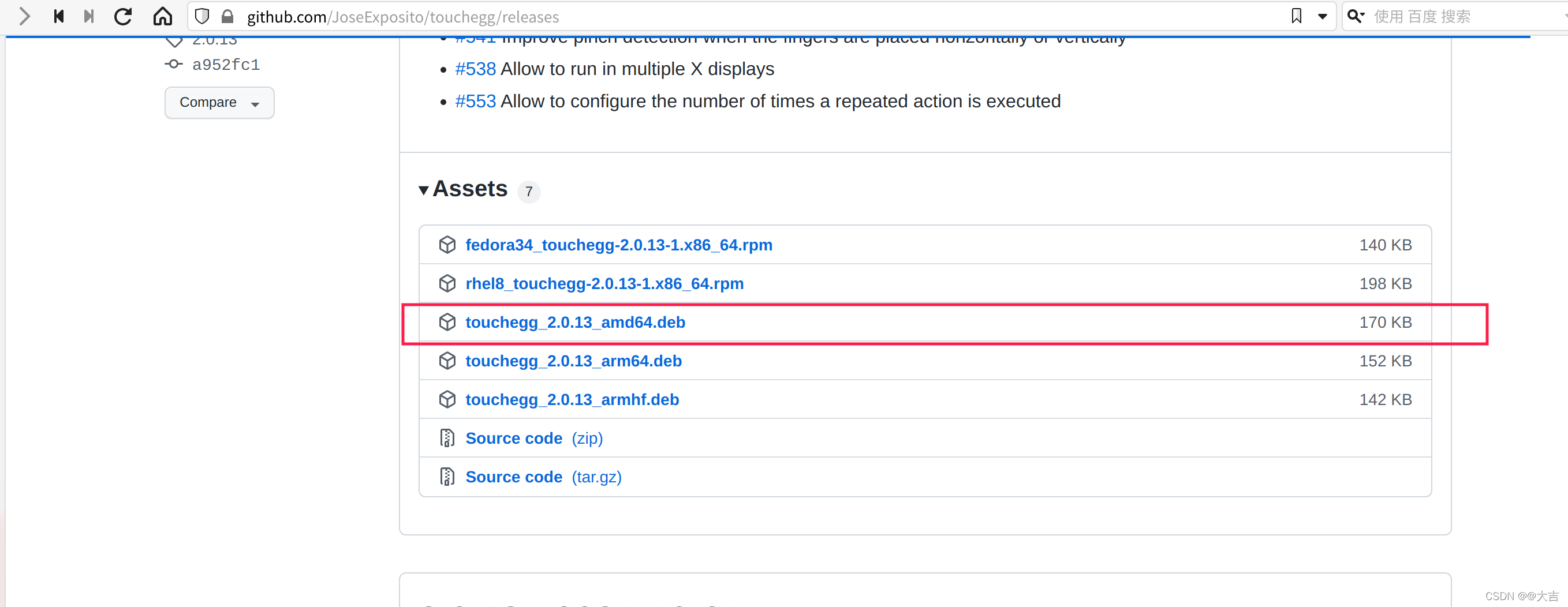Click the 152 KB size text
The image size is (1568, 607).
pyautogui.click(x=1386, y=361)
